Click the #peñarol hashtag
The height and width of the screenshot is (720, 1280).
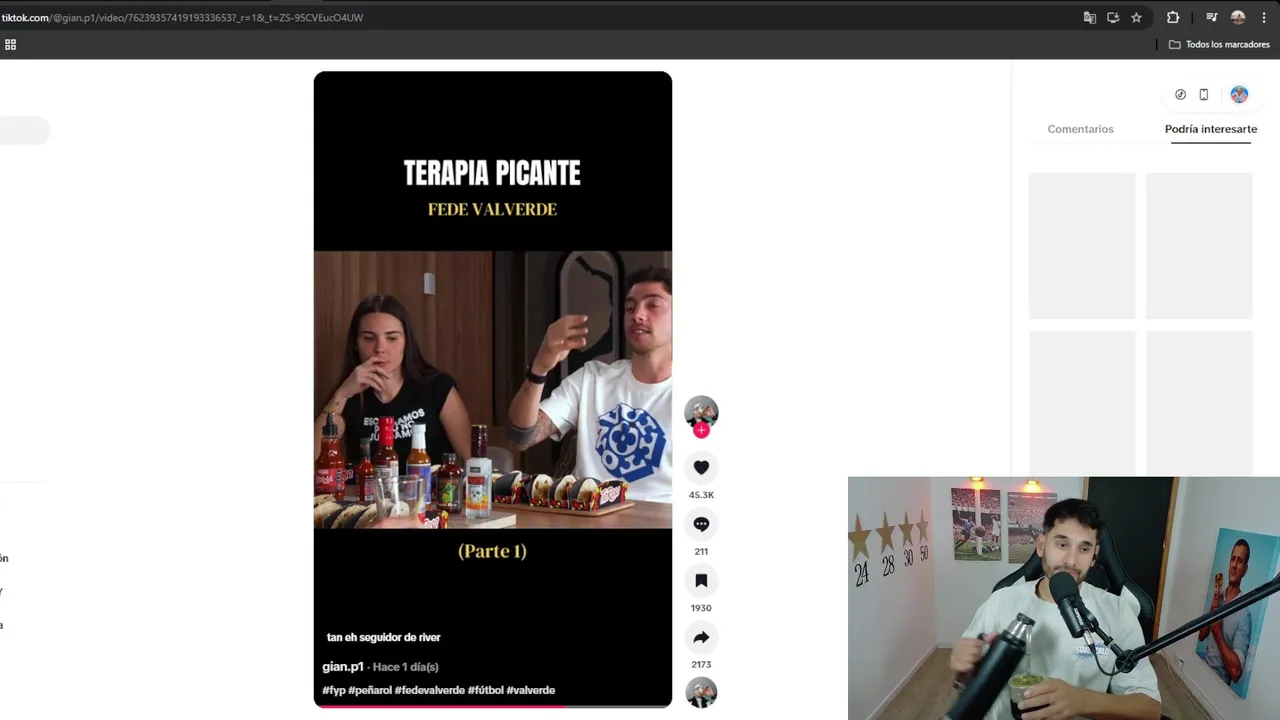click(x=370, y=690)
